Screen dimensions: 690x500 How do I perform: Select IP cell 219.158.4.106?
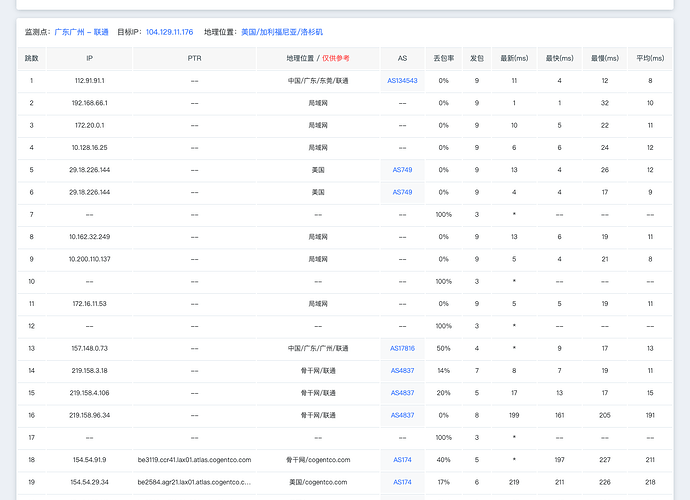tap(89, 393)
